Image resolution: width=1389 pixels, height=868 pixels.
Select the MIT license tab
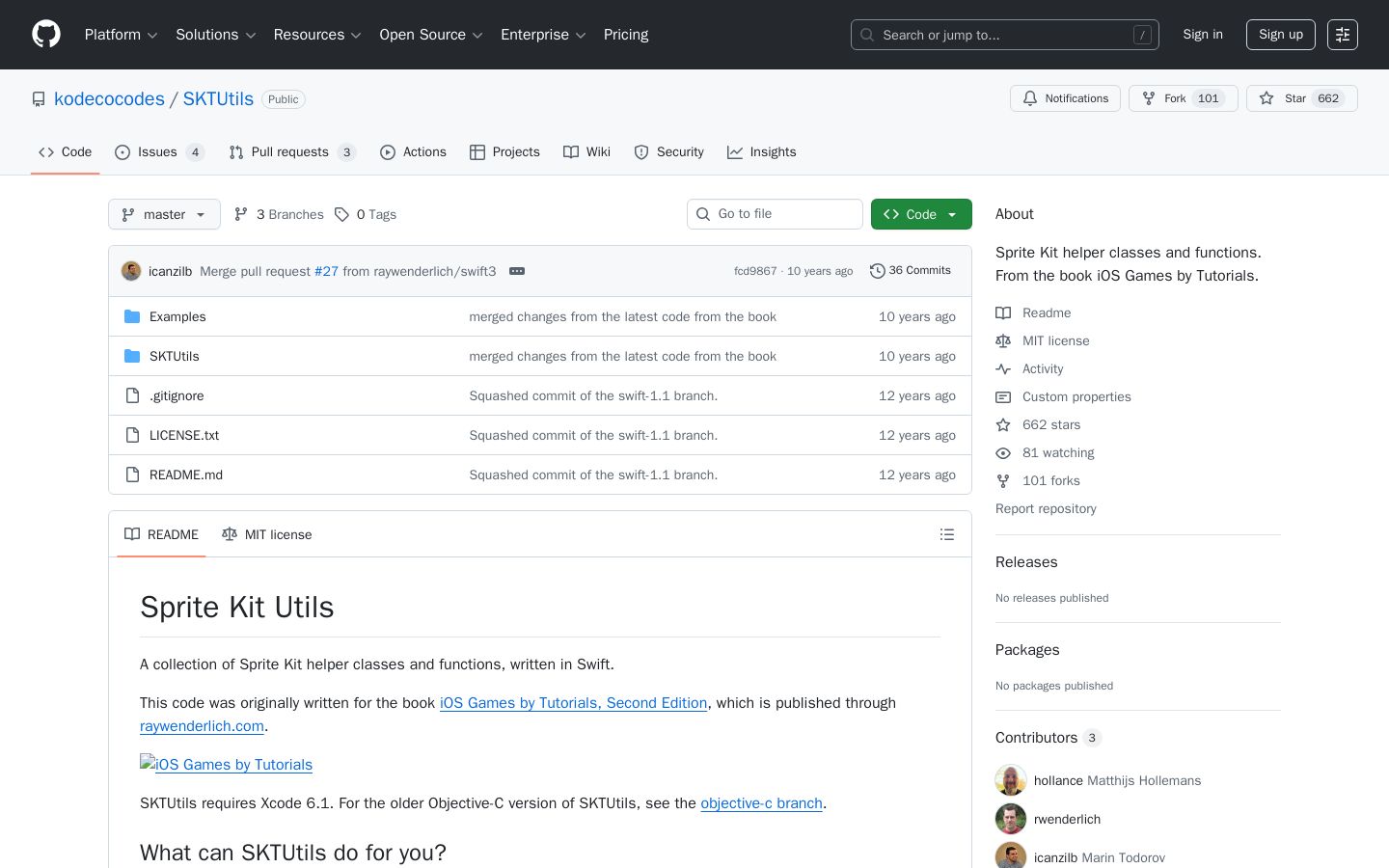pos(266,534)
